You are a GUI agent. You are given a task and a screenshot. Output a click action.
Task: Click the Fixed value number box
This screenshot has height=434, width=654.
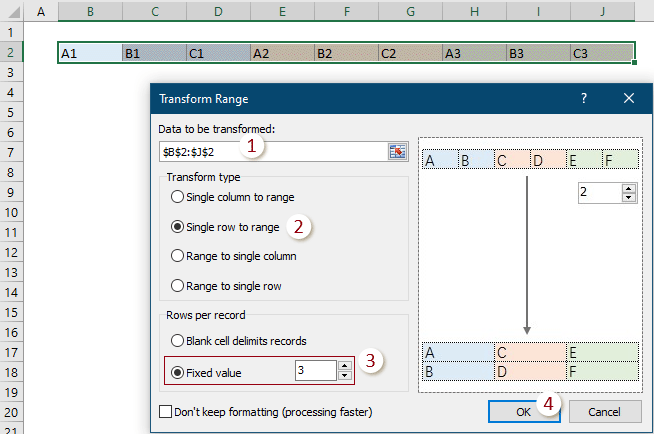point(316,371)
